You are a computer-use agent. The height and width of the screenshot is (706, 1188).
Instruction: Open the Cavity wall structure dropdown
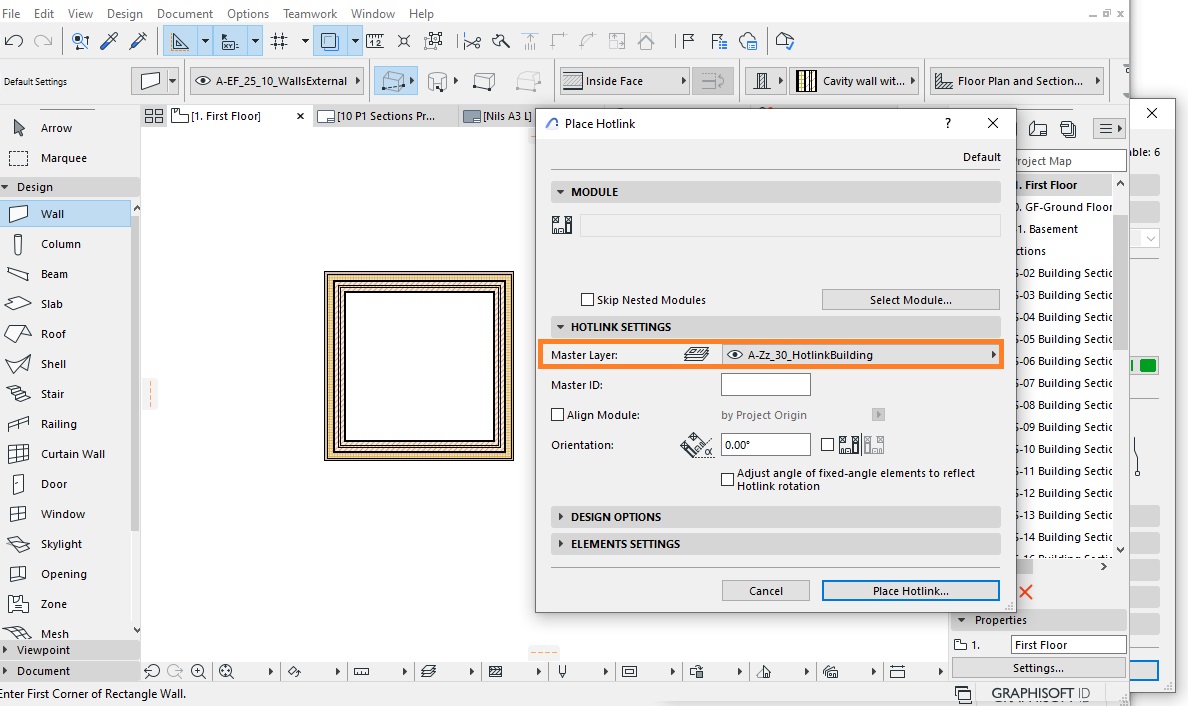(x=856, y=81)
